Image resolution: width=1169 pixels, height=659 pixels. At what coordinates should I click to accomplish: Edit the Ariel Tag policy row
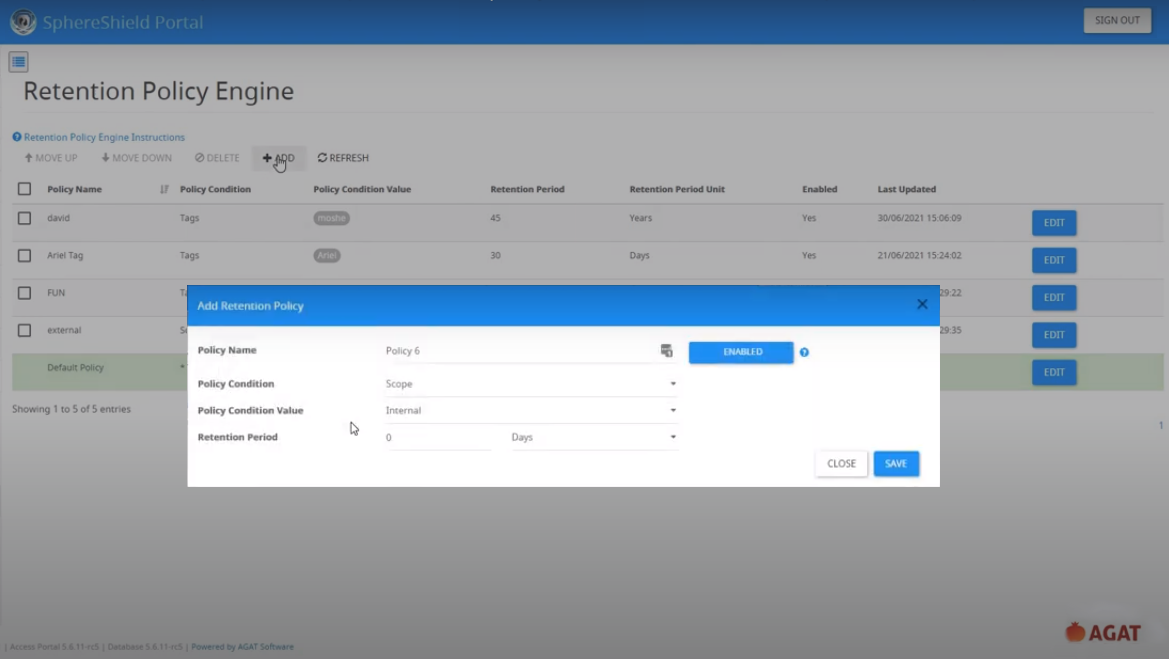click(x=1053, y=260)
